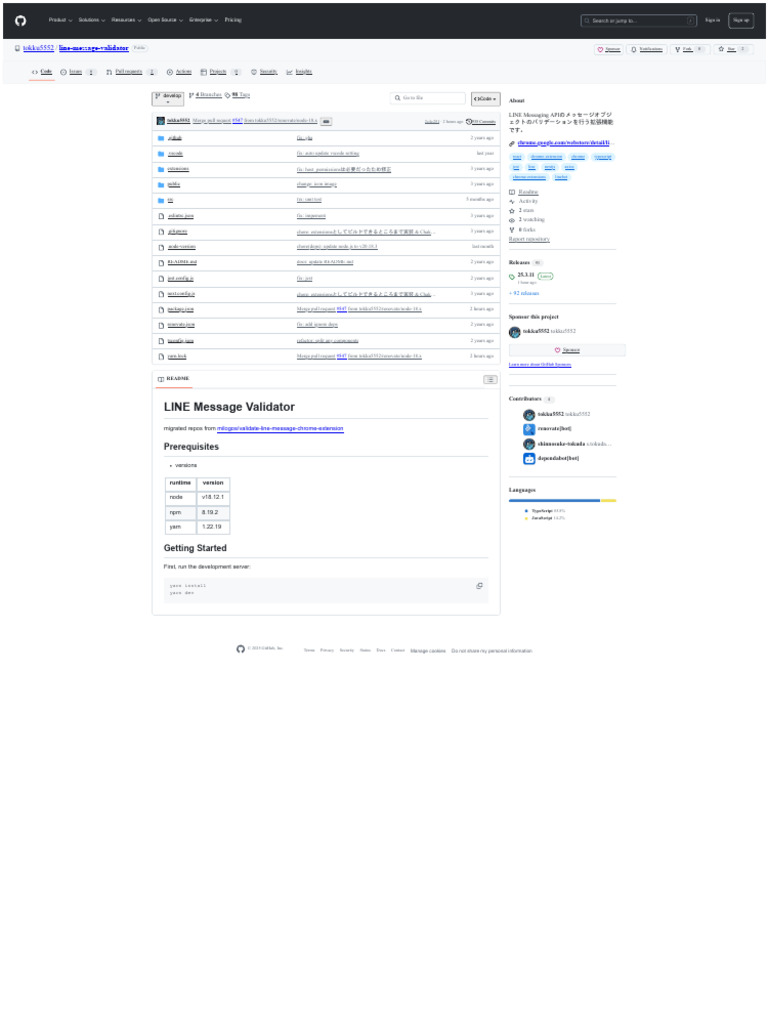
Task: Click tokku5552 avatar in latest commit row
Action: pyautogui.click(x=161, y=121)
